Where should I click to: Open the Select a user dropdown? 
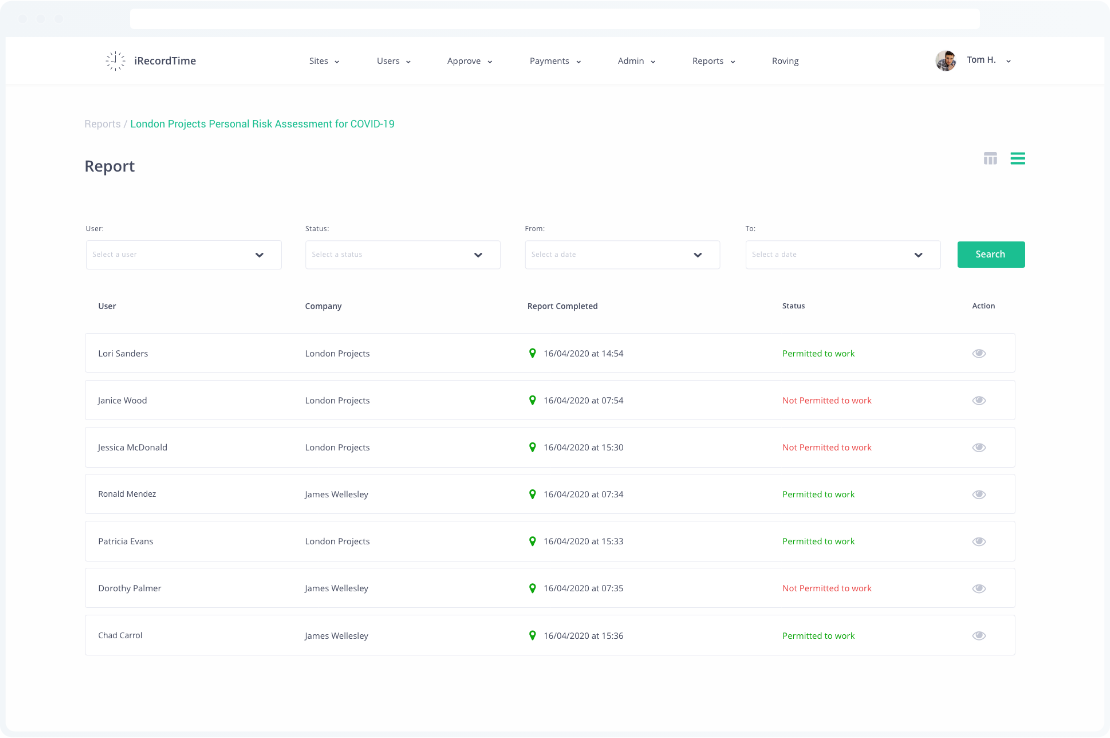183,255
